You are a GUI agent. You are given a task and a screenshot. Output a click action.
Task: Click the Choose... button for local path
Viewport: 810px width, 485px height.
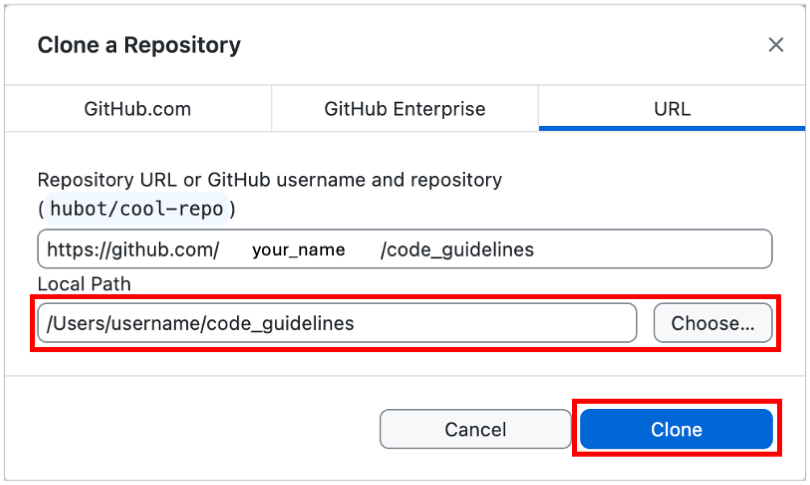tap(713, 323)
